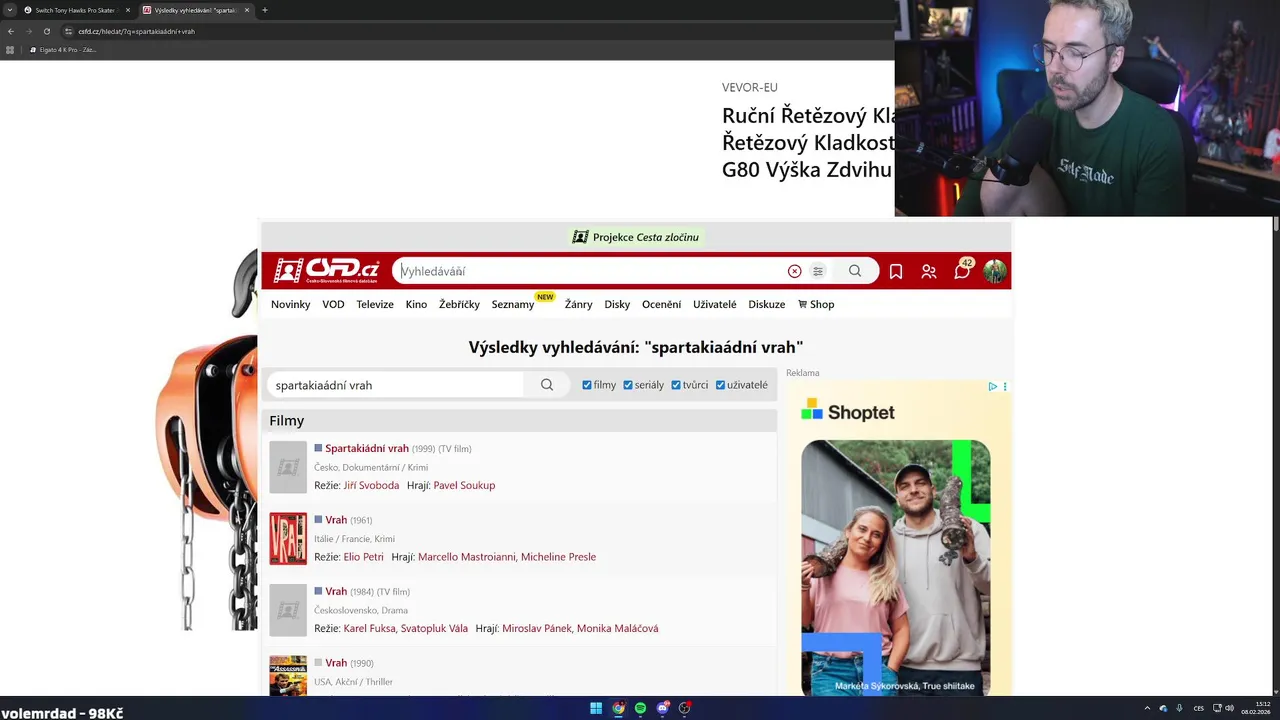Open microphone indicator in system tray
The image size is (1280, 720).
tap(1179, 708)
